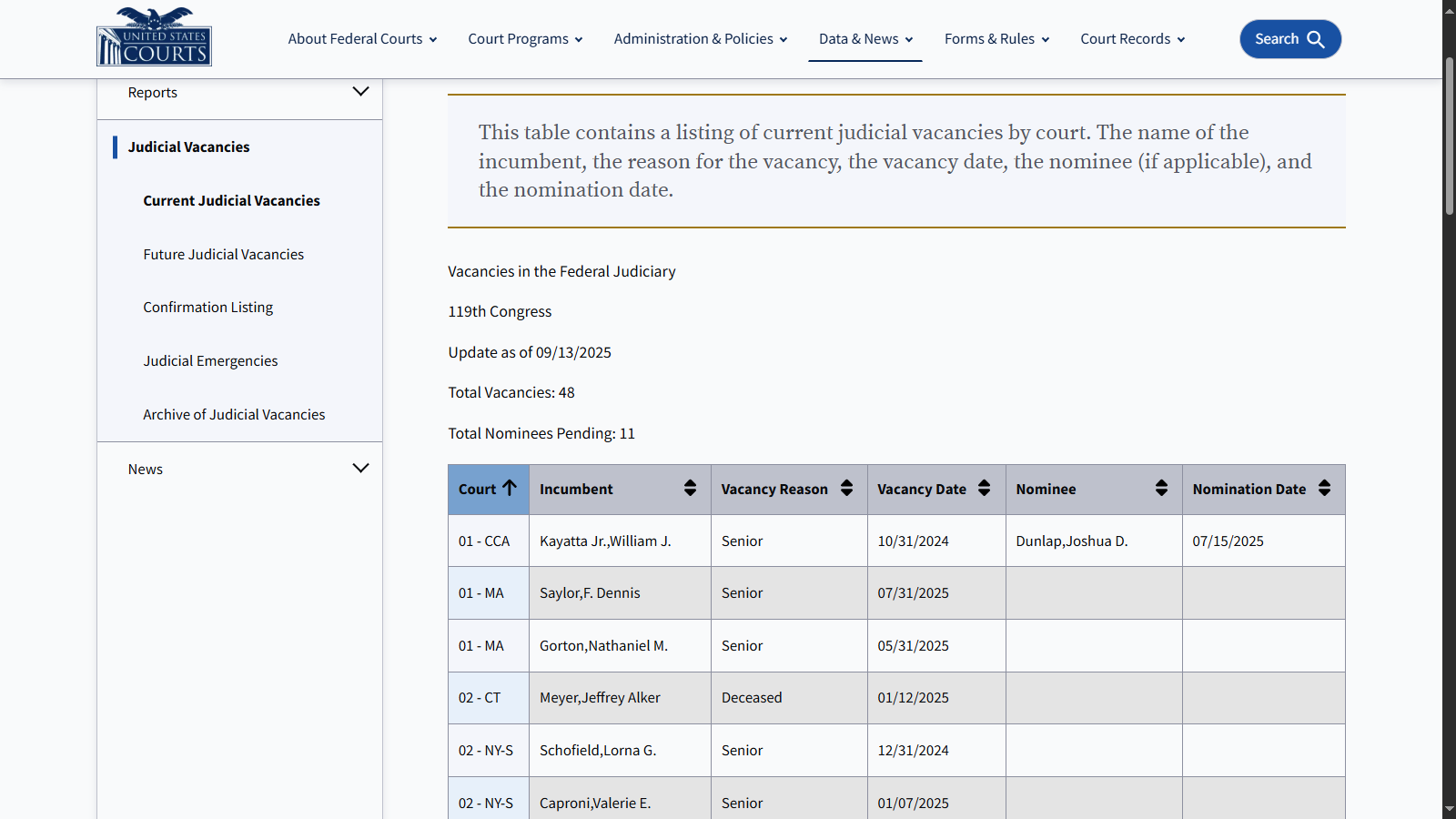Open the Data & News menu

865,39
